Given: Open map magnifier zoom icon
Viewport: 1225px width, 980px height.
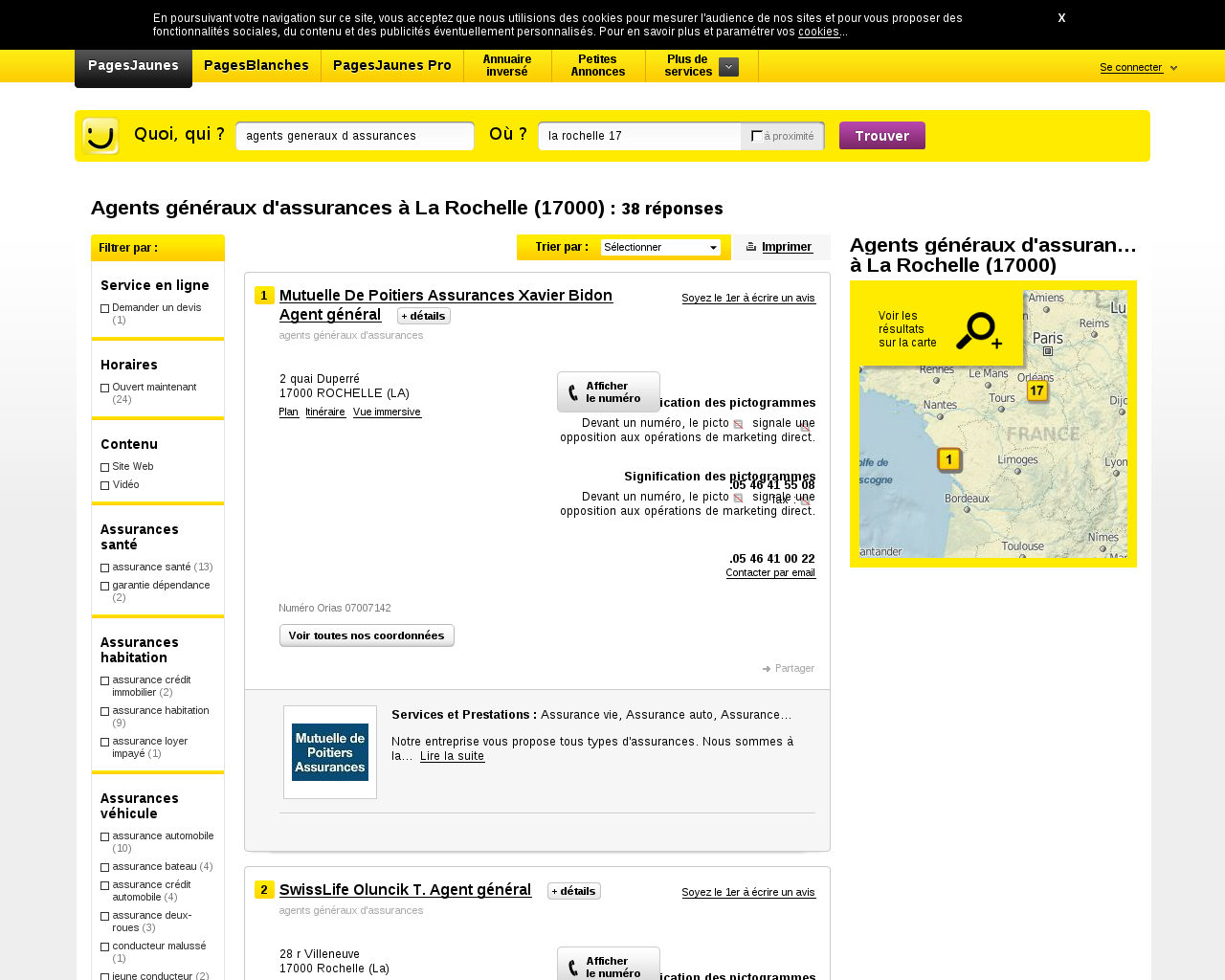Looking at the screenshot, I should click(978, 331).
